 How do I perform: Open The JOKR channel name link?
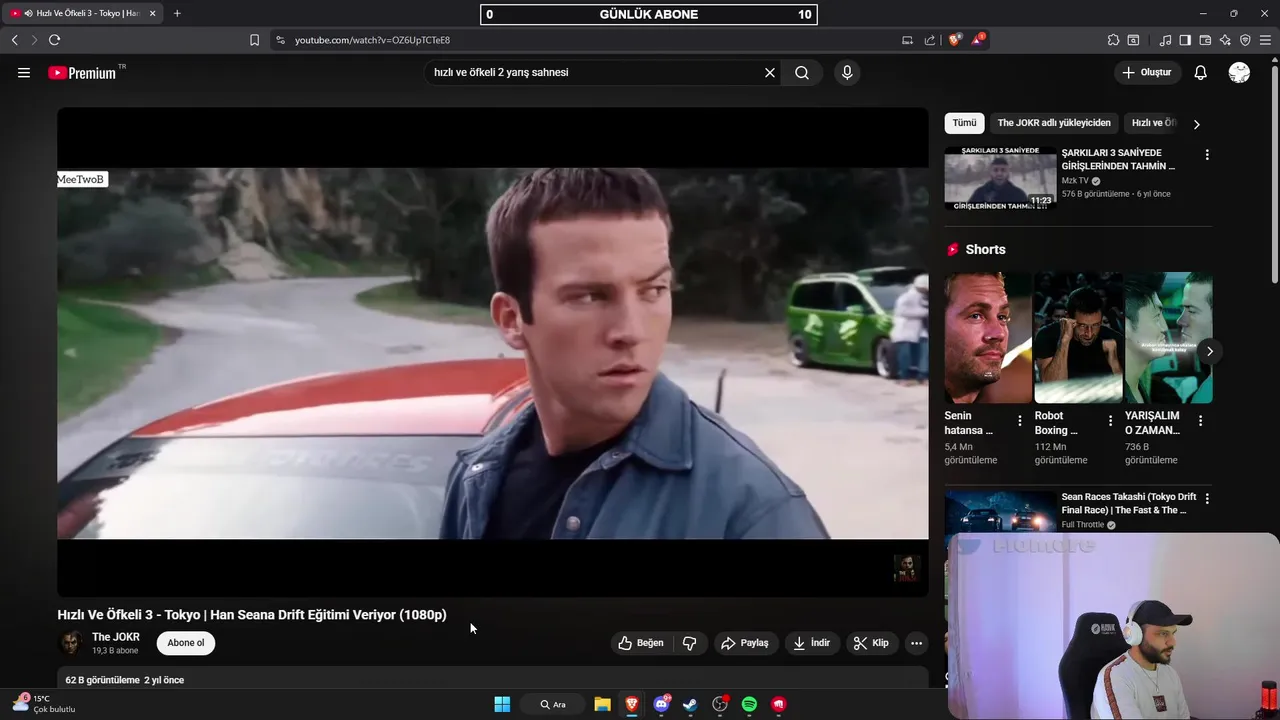click(x=116, y=637)
